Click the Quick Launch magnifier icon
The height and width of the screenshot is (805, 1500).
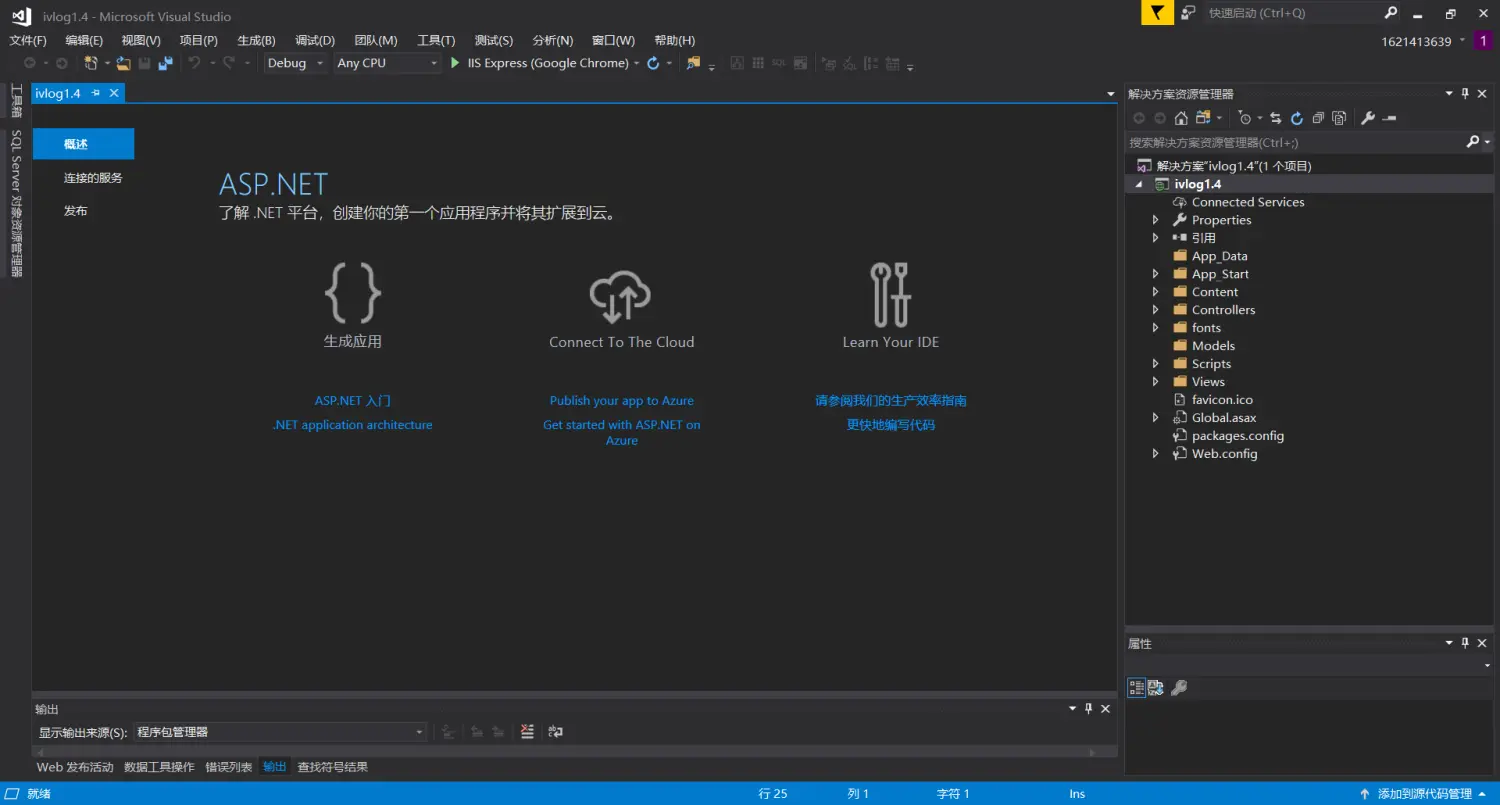click(1391, 13)
